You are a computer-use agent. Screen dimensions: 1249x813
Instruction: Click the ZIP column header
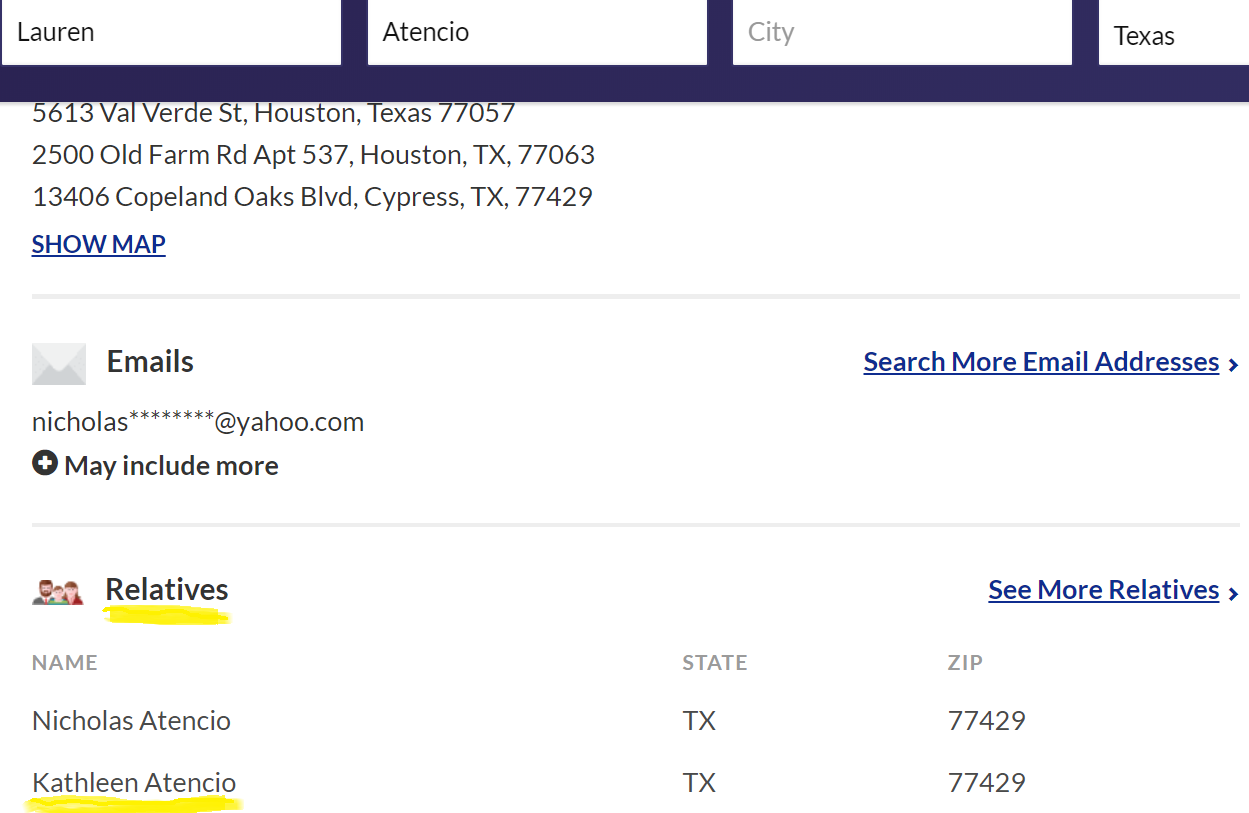tap(965, 663)
